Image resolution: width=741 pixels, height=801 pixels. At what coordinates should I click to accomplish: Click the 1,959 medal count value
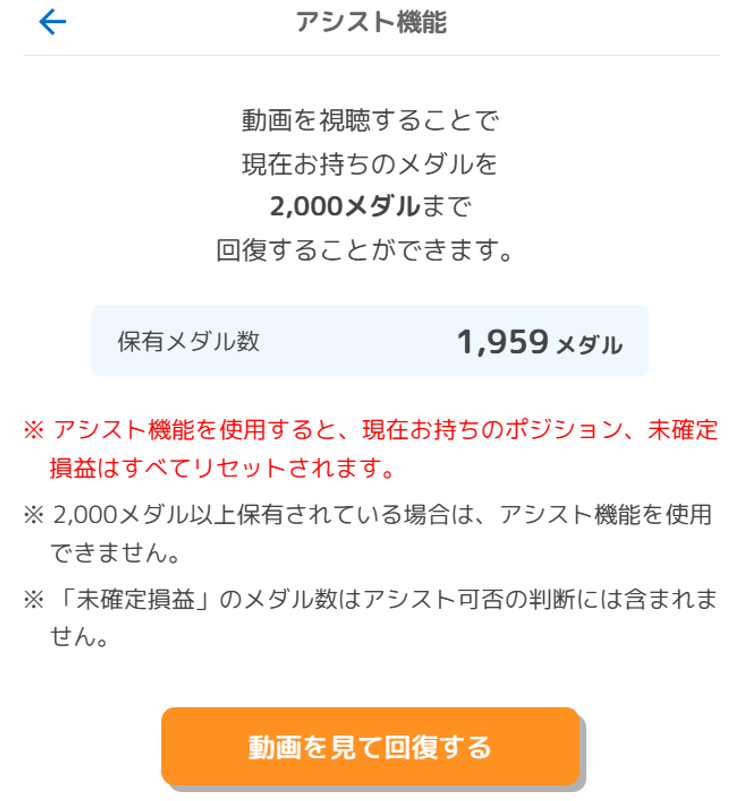502,342
